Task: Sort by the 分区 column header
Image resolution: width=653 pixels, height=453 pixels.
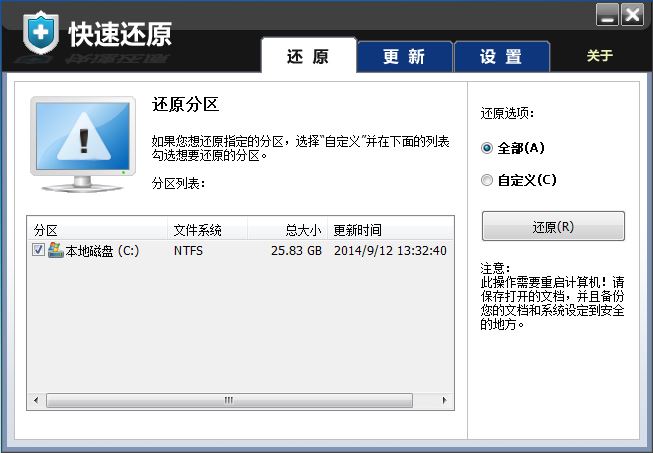Action: (97, 229)
